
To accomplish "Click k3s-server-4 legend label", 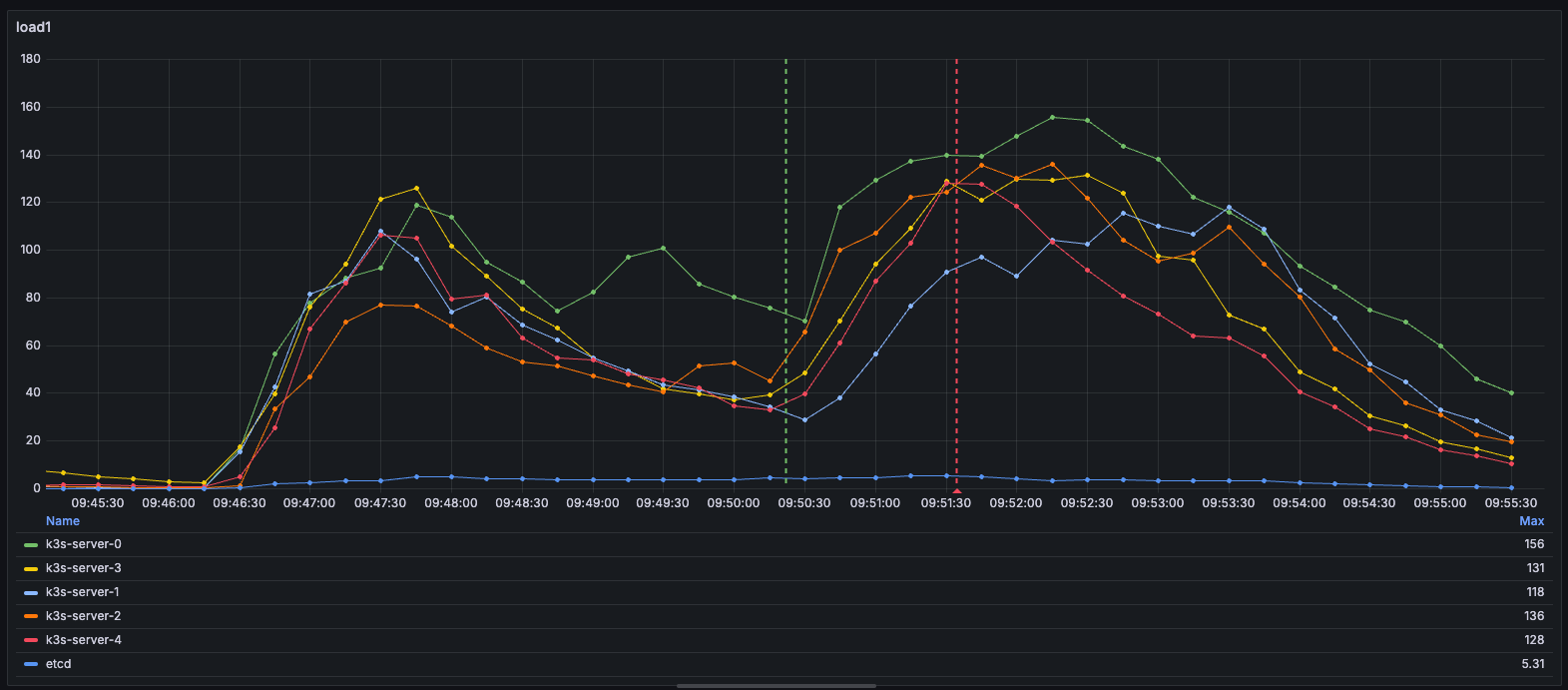I will point(84,640).
